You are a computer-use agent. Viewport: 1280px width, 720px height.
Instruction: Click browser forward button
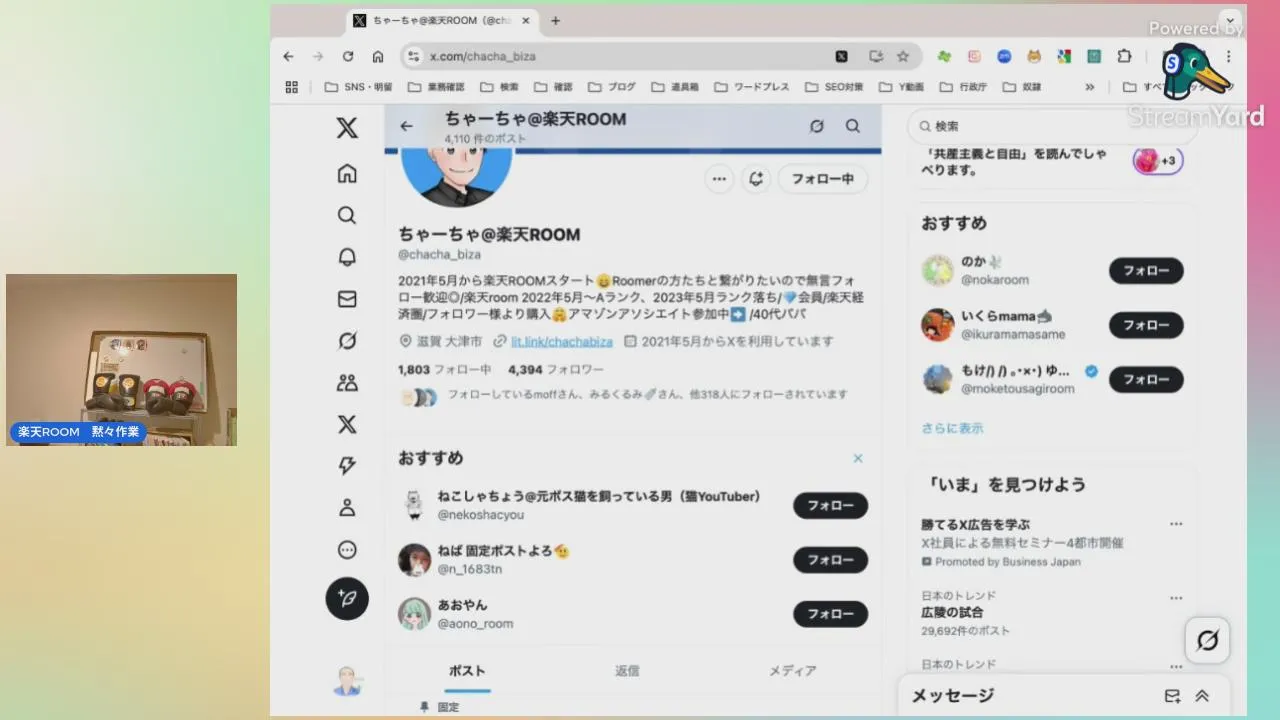pos(318,57)
